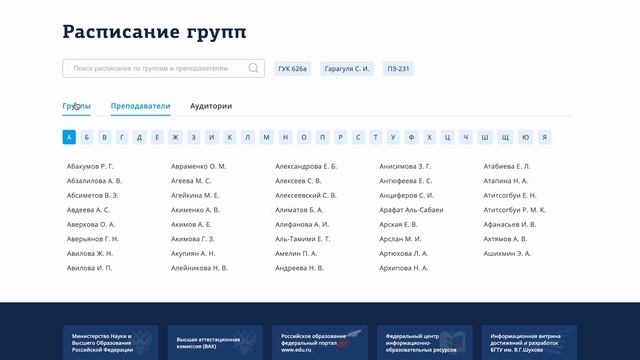640x360 pixels.
Task: Switch to the Аудитории tab
Action: point(211,106)
